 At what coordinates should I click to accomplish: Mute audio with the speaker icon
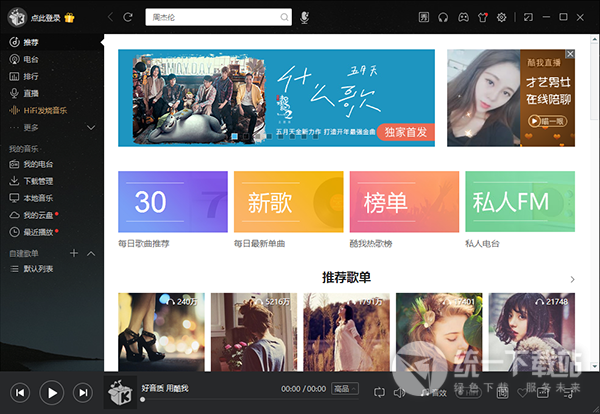coord(399,392)
